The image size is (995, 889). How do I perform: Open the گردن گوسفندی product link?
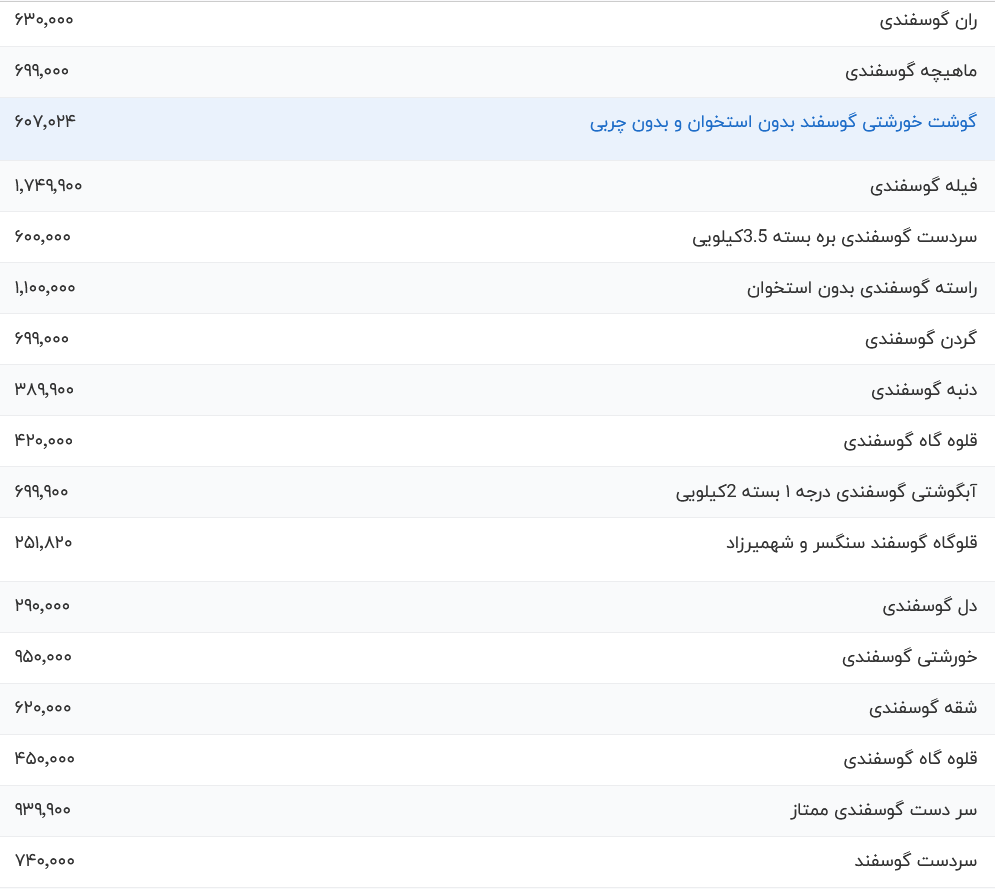(921, 339)
